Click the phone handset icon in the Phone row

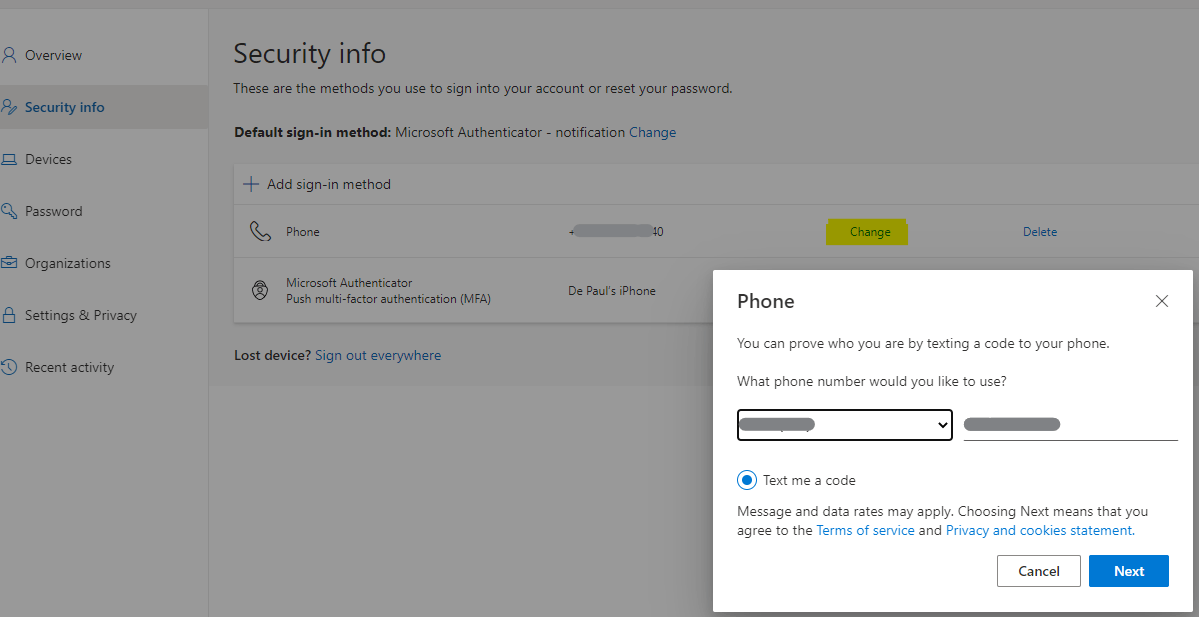260,231
